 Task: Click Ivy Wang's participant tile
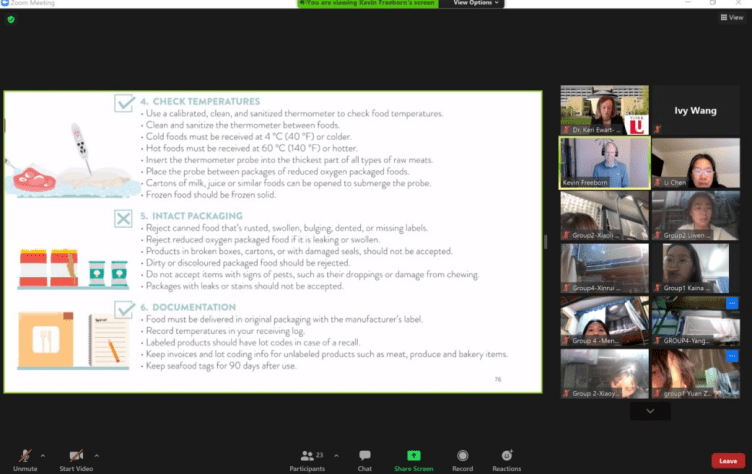[696, 110]
